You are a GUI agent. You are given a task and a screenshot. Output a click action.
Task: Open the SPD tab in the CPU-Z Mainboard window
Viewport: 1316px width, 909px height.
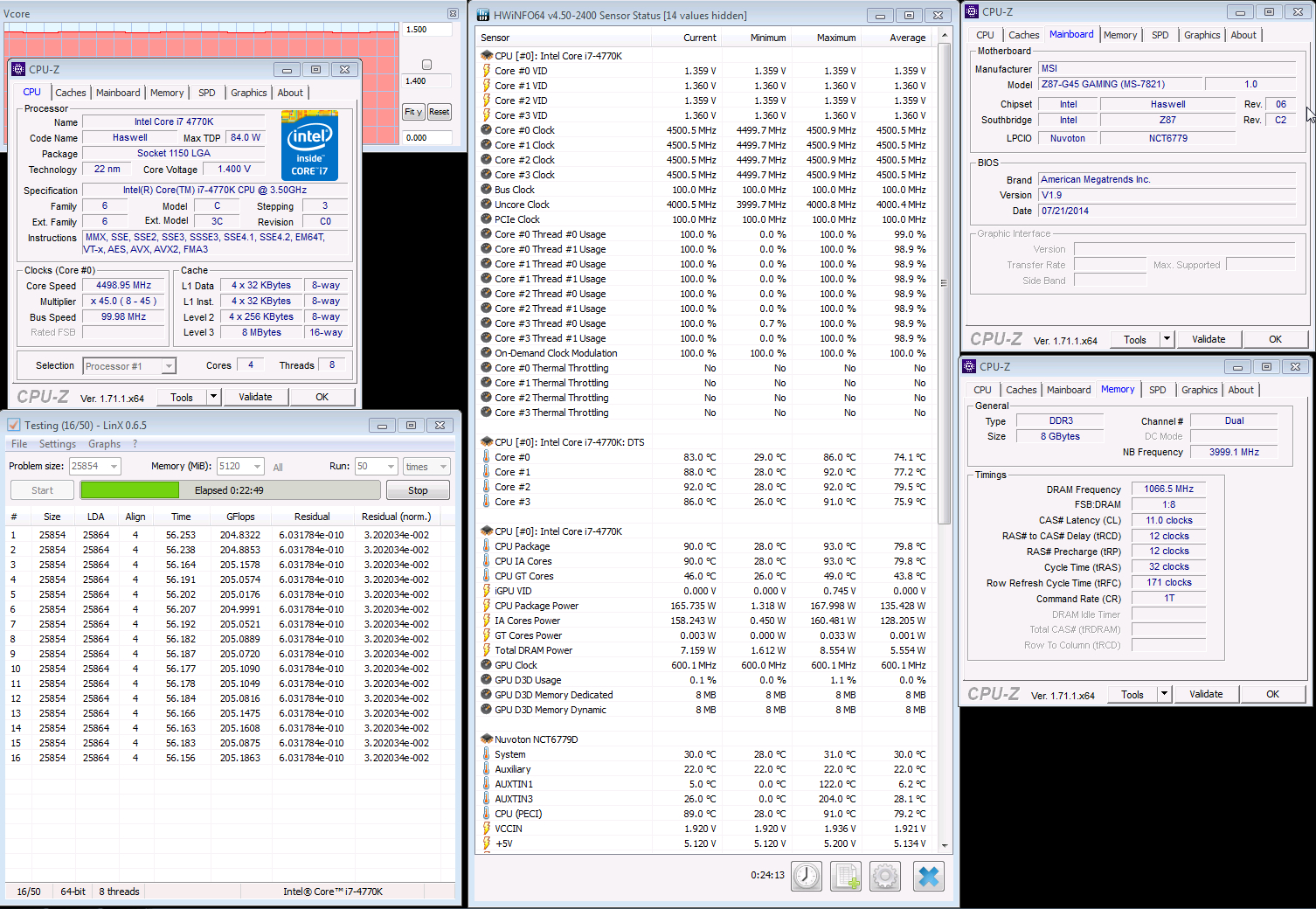coord(1160,35)
